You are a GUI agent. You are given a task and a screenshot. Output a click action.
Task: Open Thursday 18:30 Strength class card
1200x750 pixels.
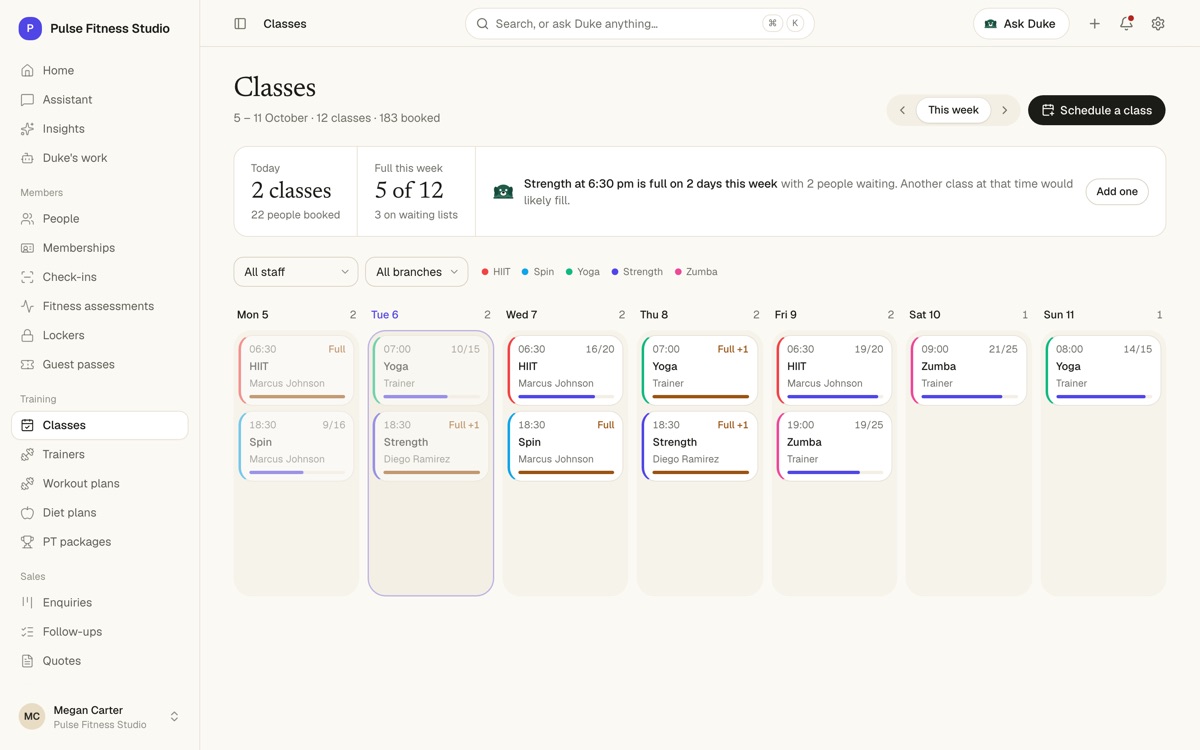(x=700, y=446)
